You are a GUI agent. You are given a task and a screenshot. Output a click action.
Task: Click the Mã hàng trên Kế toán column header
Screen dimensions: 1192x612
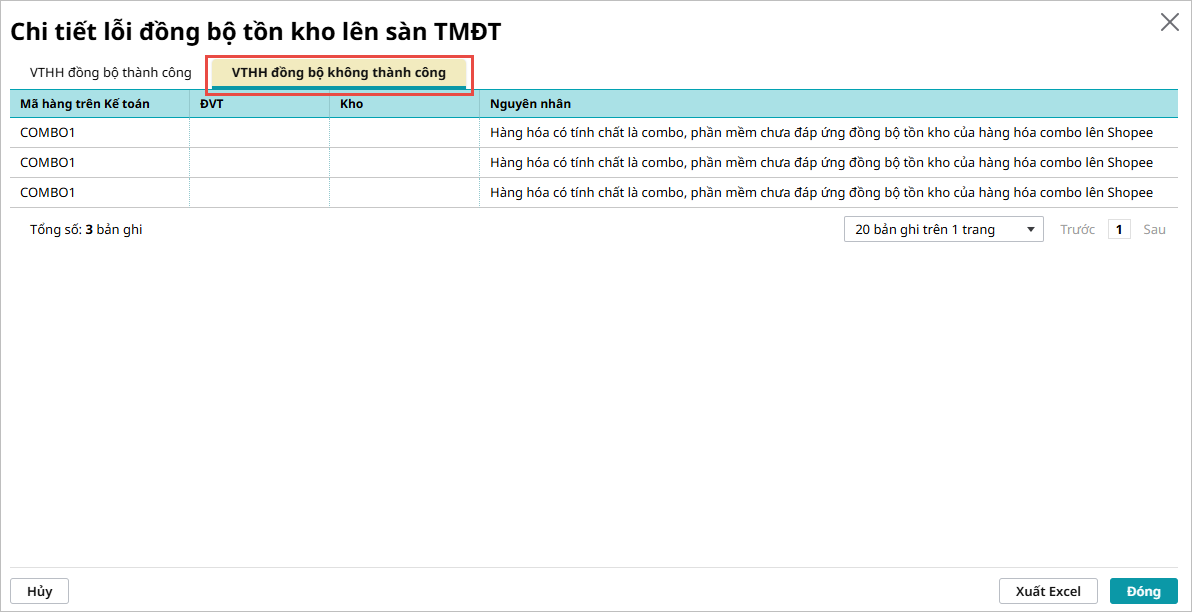click(x=85, y=104)
